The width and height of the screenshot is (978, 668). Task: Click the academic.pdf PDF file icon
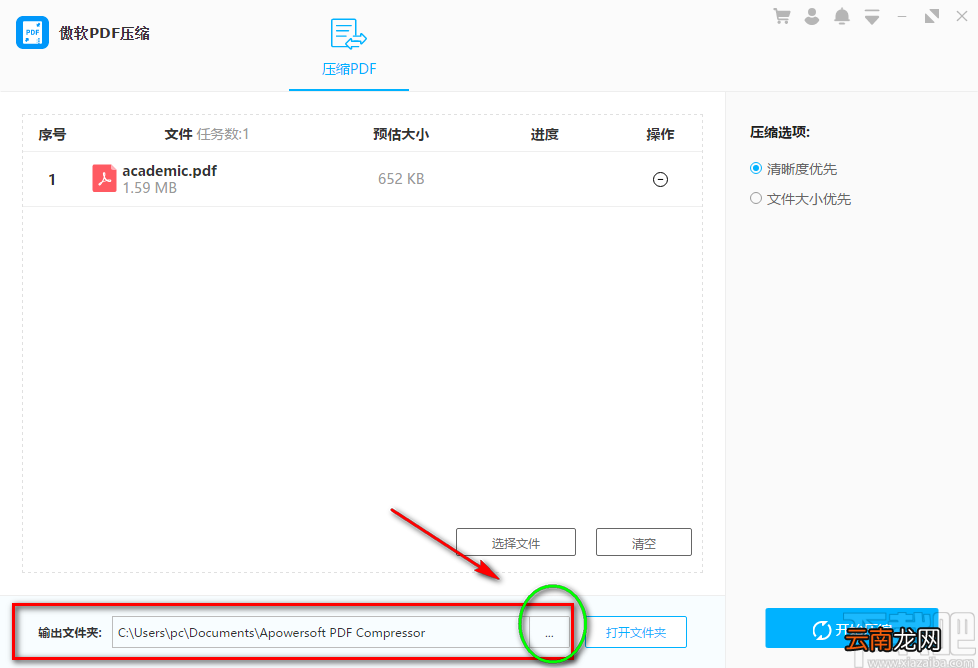pos(104,179)
